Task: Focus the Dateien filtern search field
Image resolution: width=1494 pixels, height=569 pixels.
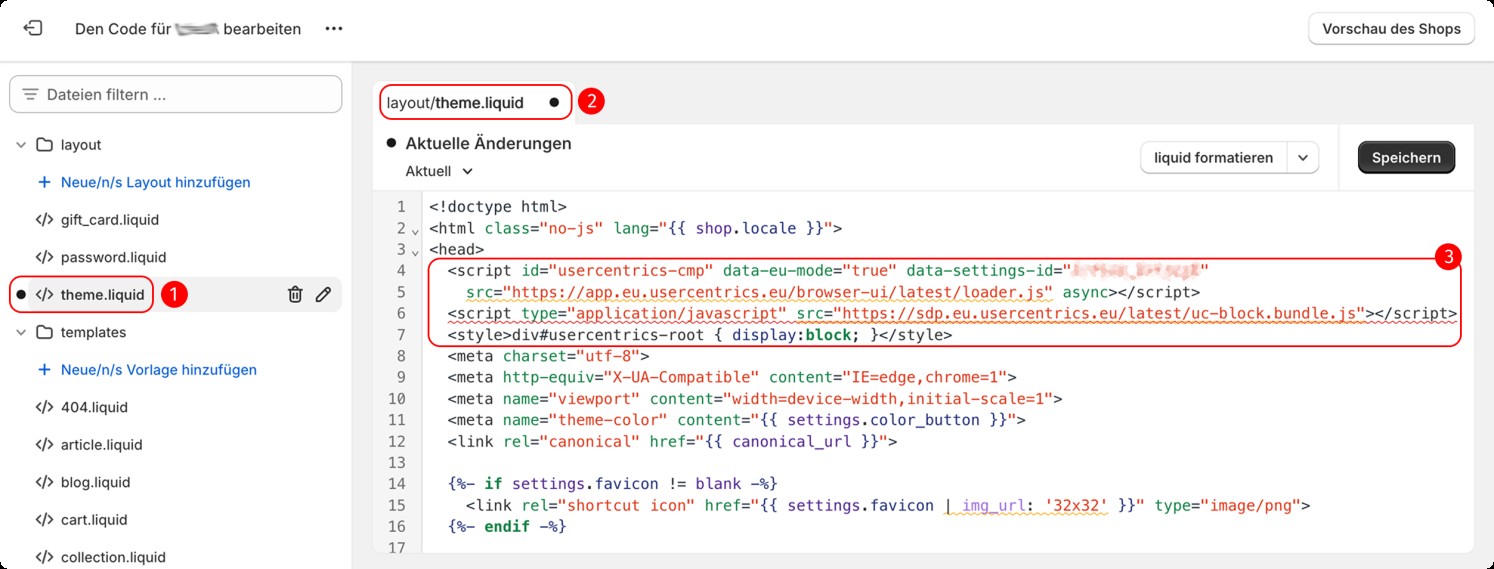Action: [176, 94]
